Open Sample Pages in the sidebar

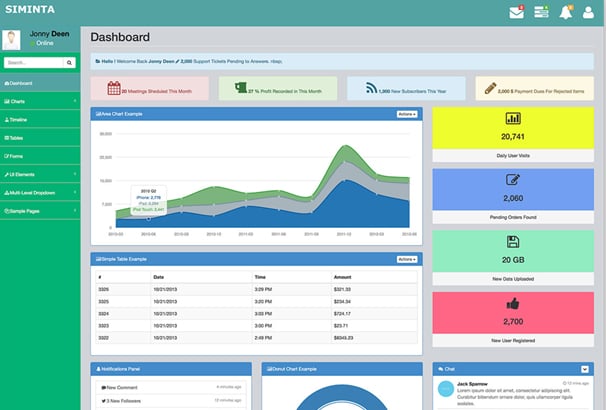(40, 211)
